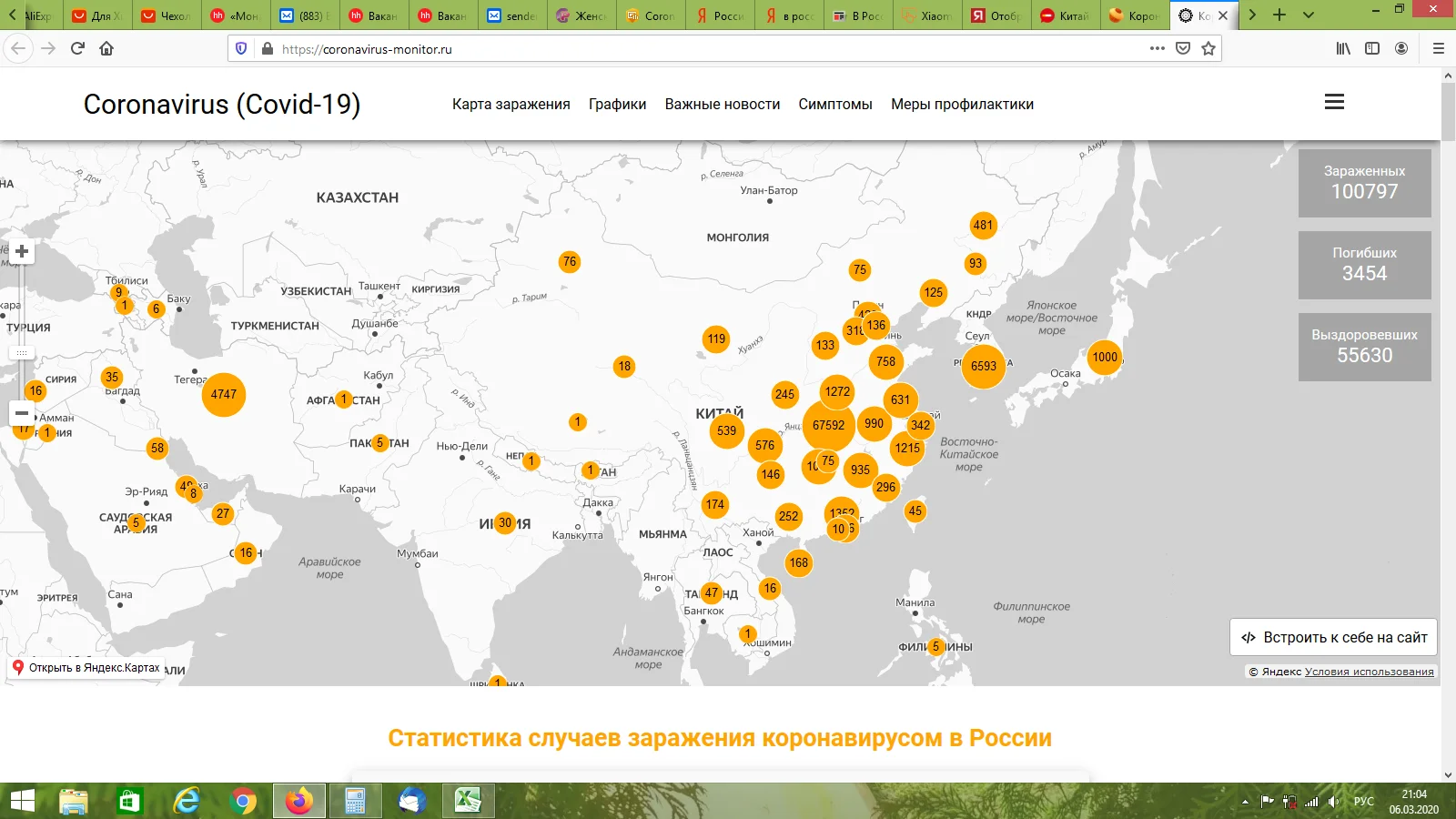
Task: Click the 67592 cluster marker in China
Action: coord(828,425)
